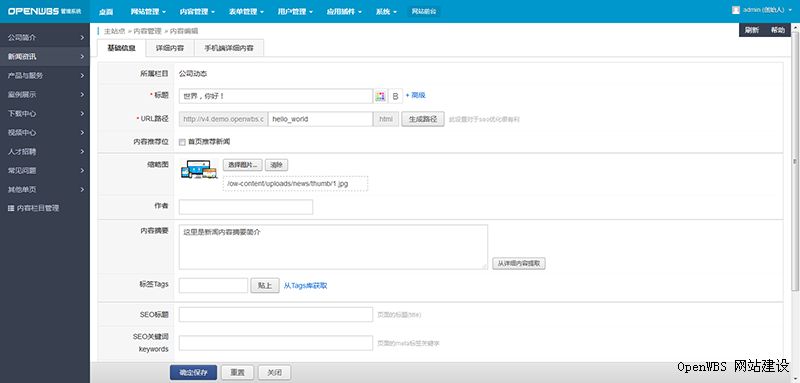Open 用户管理 dropdown menu
This screenshot has height=383, width=800.
(x=295, y=12)
